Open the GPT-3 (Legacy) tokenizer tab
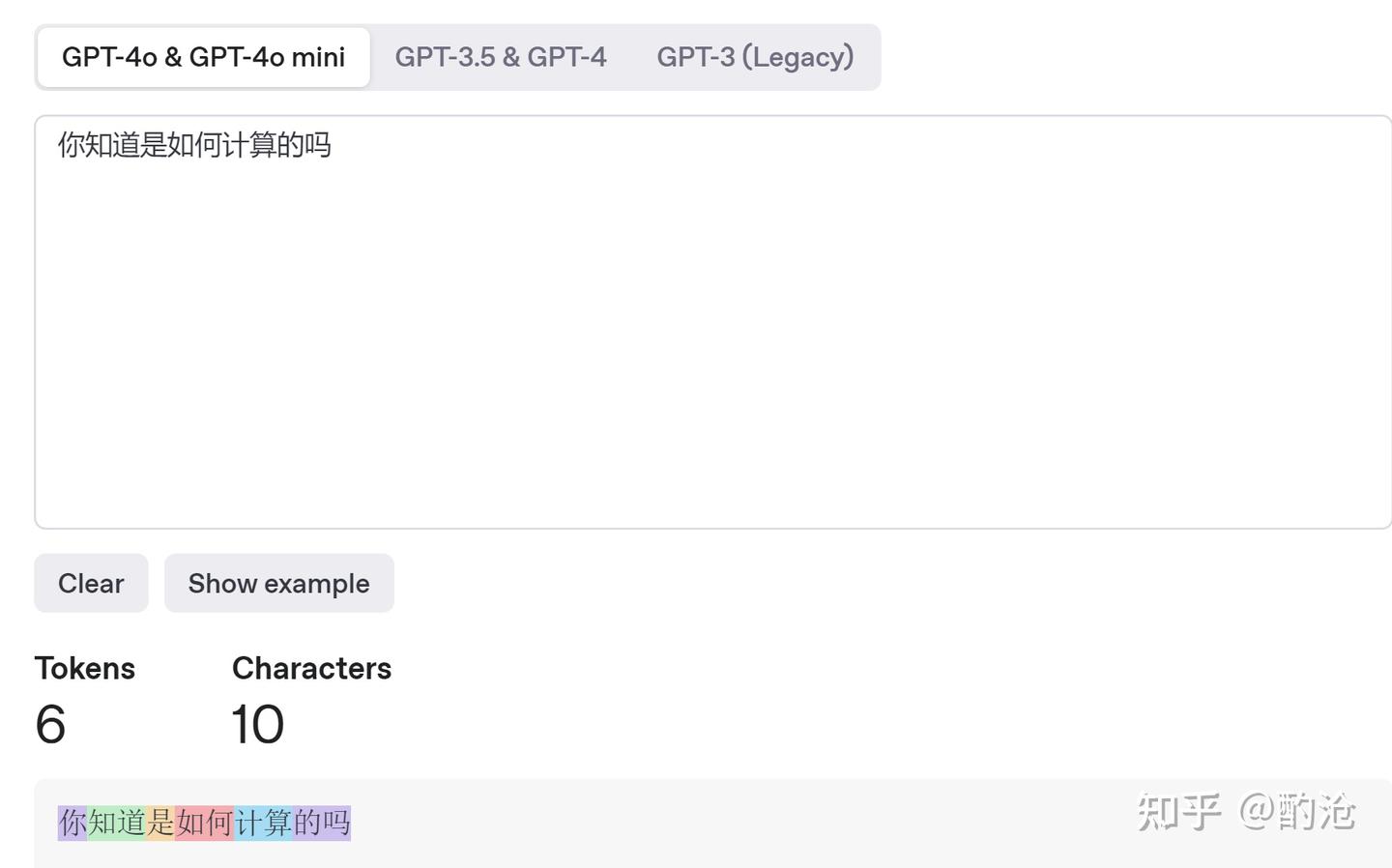The width and height of the screenshot is (1392, 868). click(x=756, y=57)
